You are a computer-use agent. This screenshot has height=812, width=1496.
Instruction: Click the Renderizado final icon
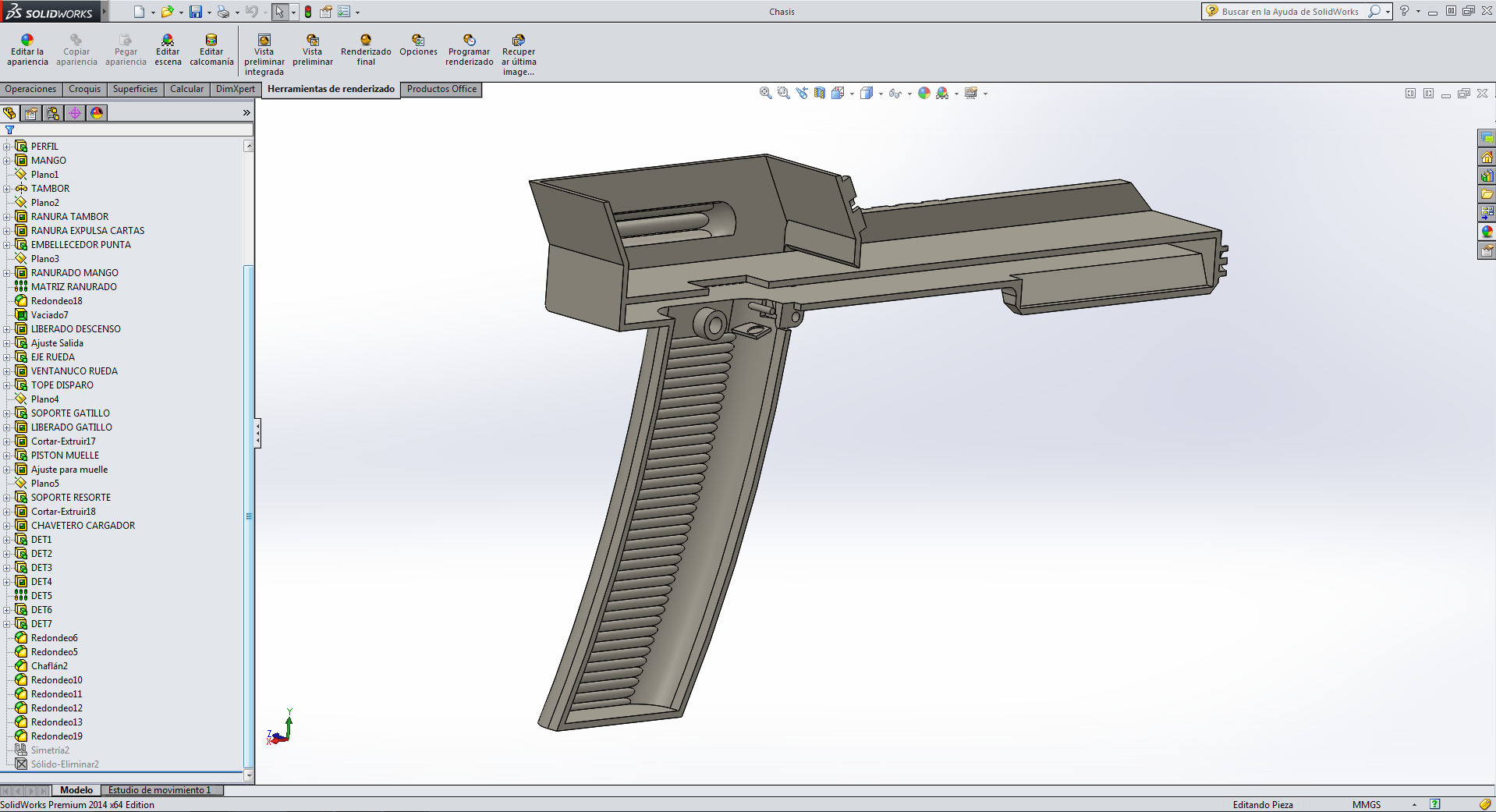point(366,41)
